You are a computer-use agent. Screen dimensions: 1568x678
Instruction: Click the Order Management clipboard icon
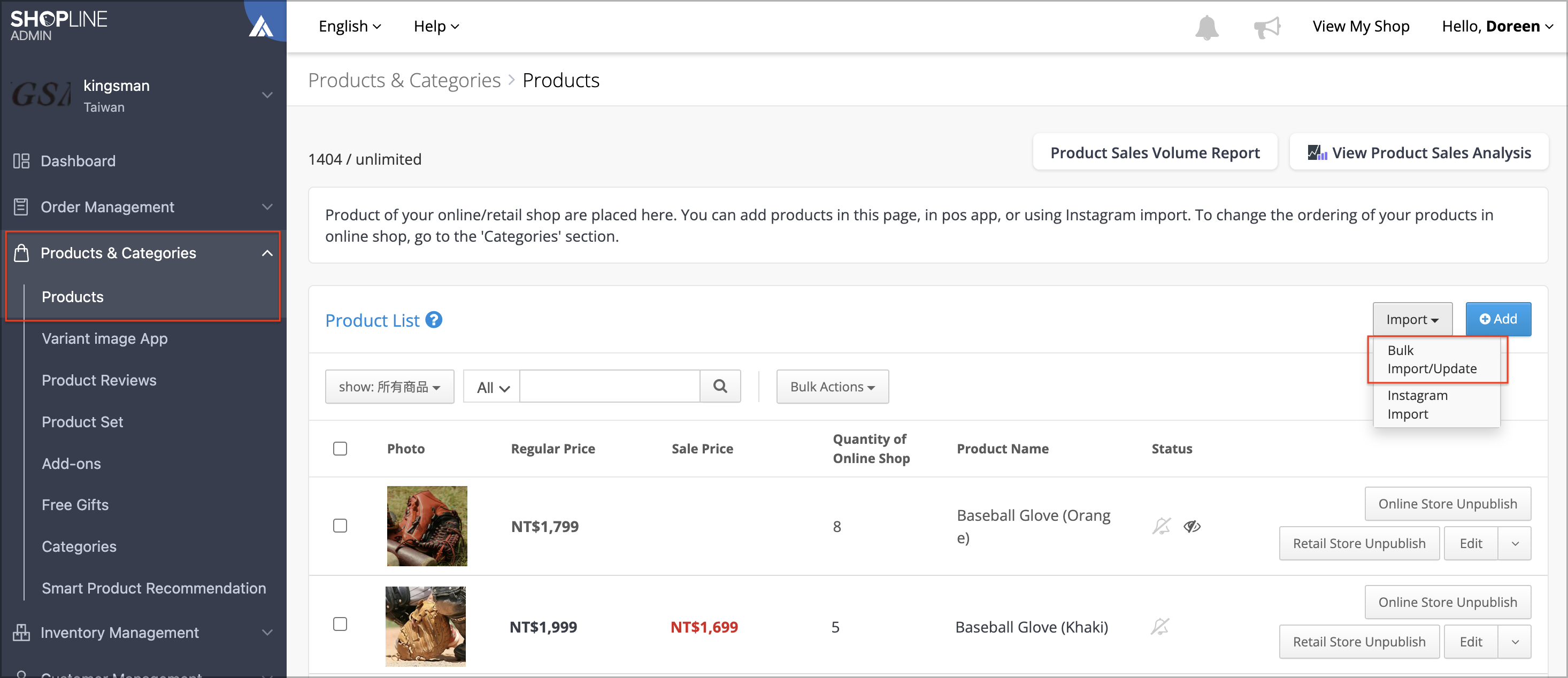21,207
